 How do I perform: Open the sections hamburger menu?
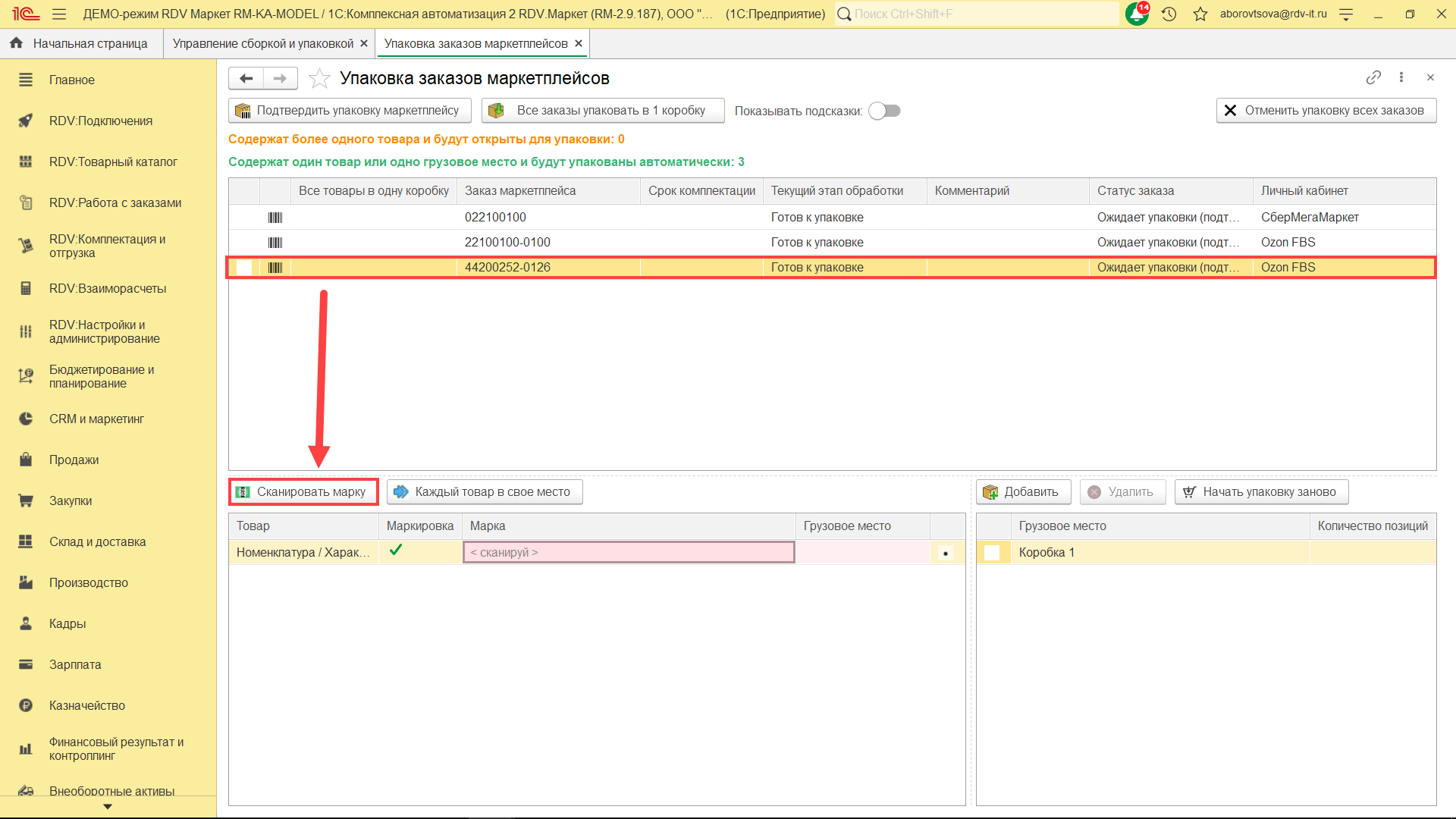click(59, 14)
